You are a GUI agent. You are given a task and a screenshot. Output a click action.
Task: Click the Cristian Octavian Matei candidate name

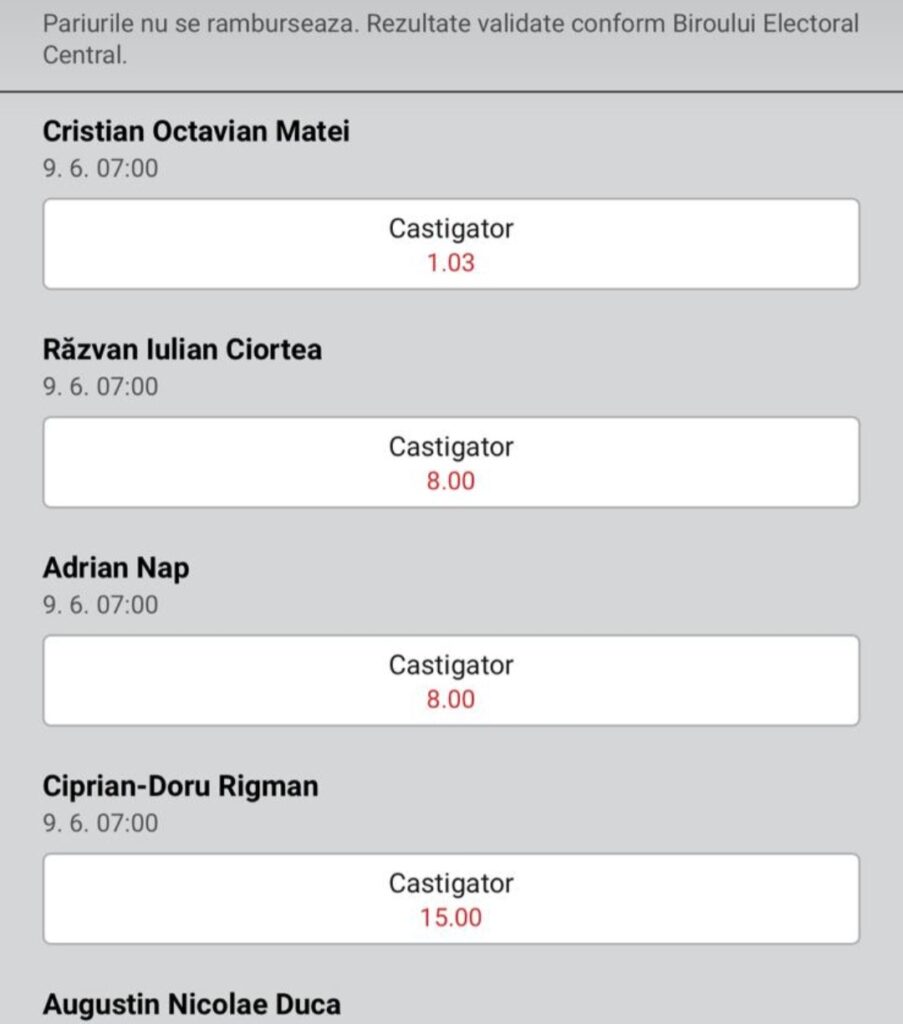click(196, 132)
